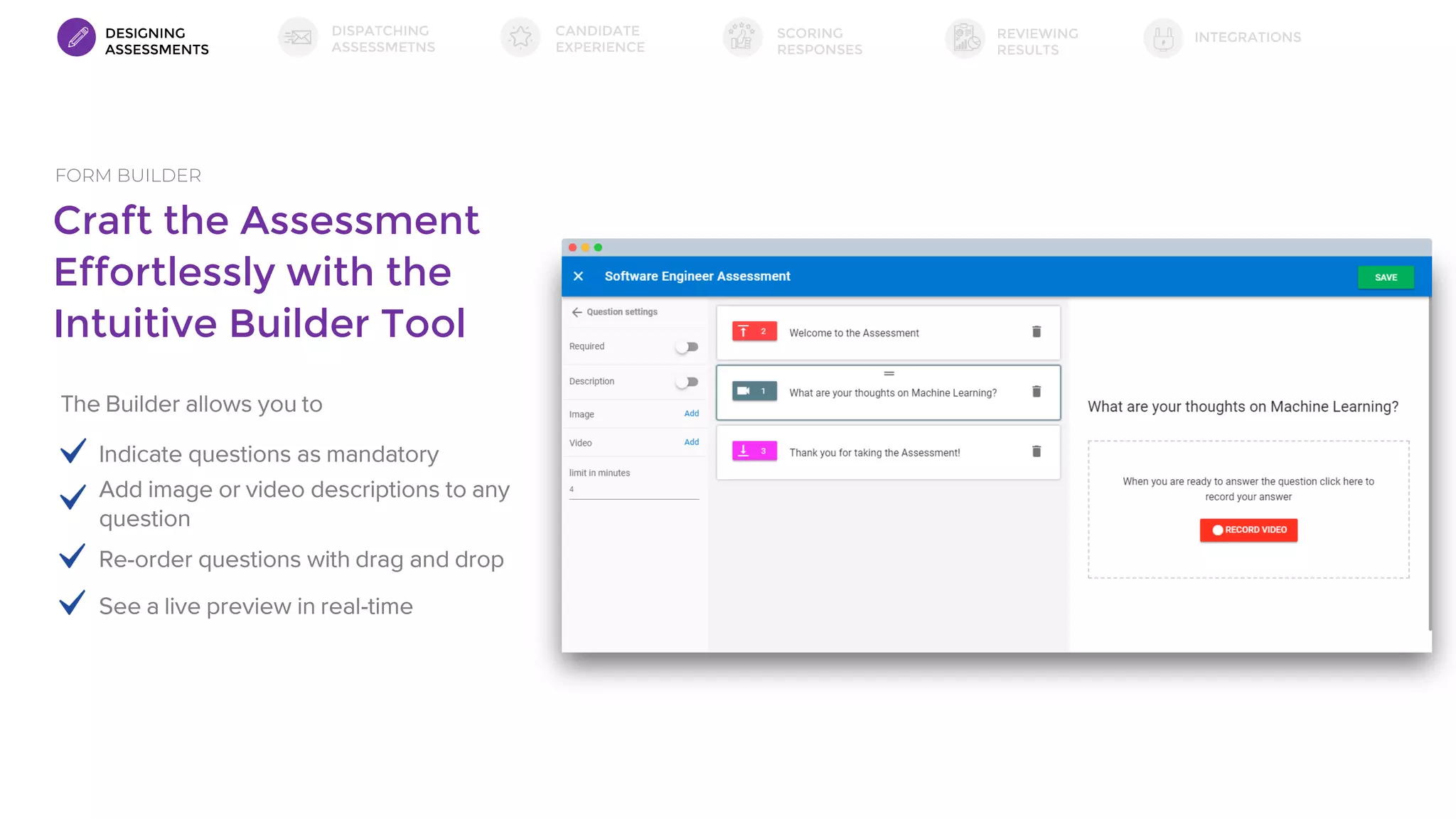Click the Candidate Experience star icon
Screen dimensions: 1456x819
pos(520,38)
